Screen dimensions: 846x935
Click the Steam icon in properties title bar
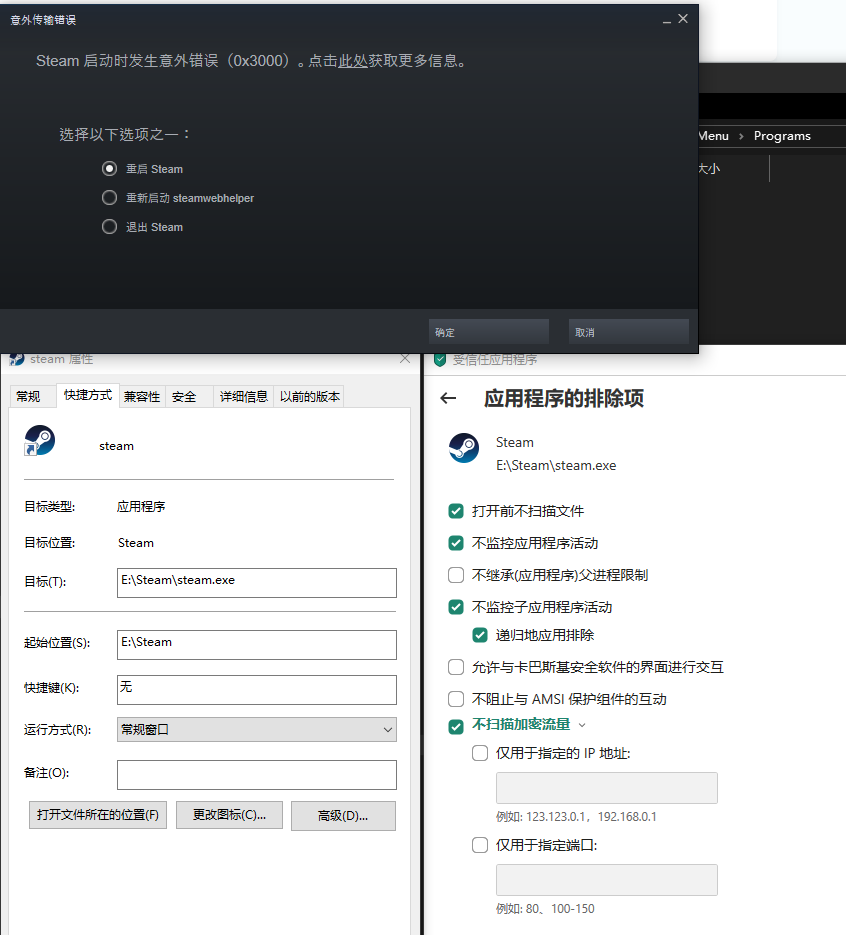pyautogui.click(x=17, y=359)
